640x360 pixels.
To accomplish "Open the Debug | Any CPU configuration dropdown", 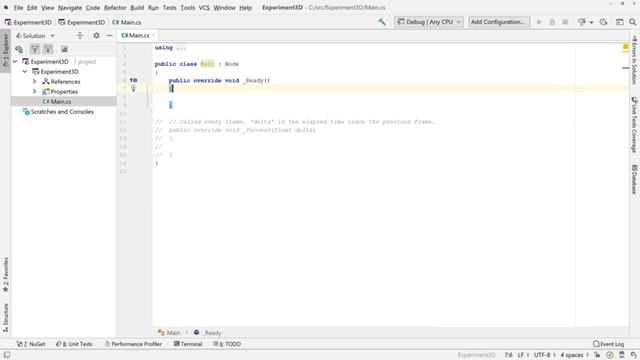I will (x=429, y=22).
